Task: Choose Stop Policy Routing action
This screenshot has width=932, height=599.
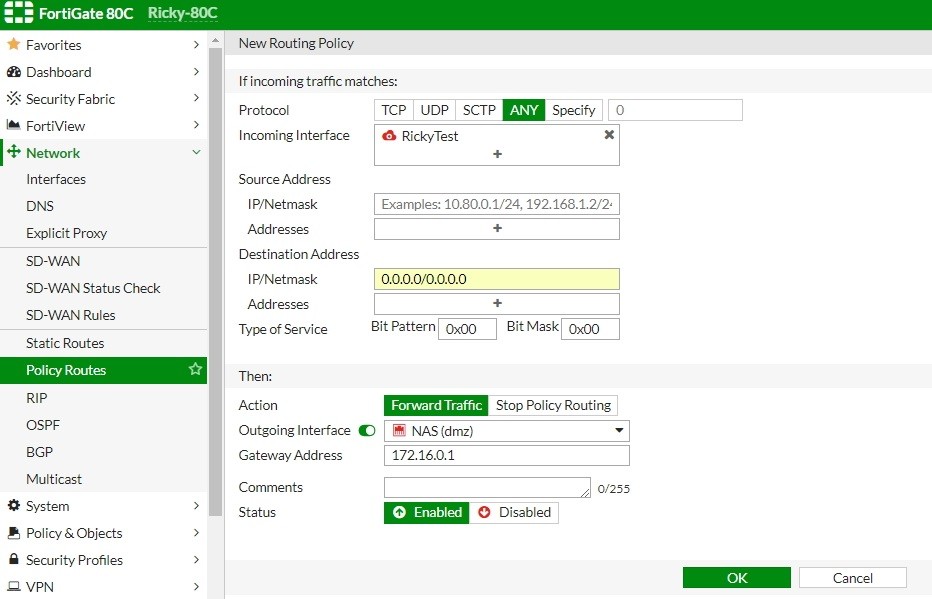Action: [x=553, y=405]
